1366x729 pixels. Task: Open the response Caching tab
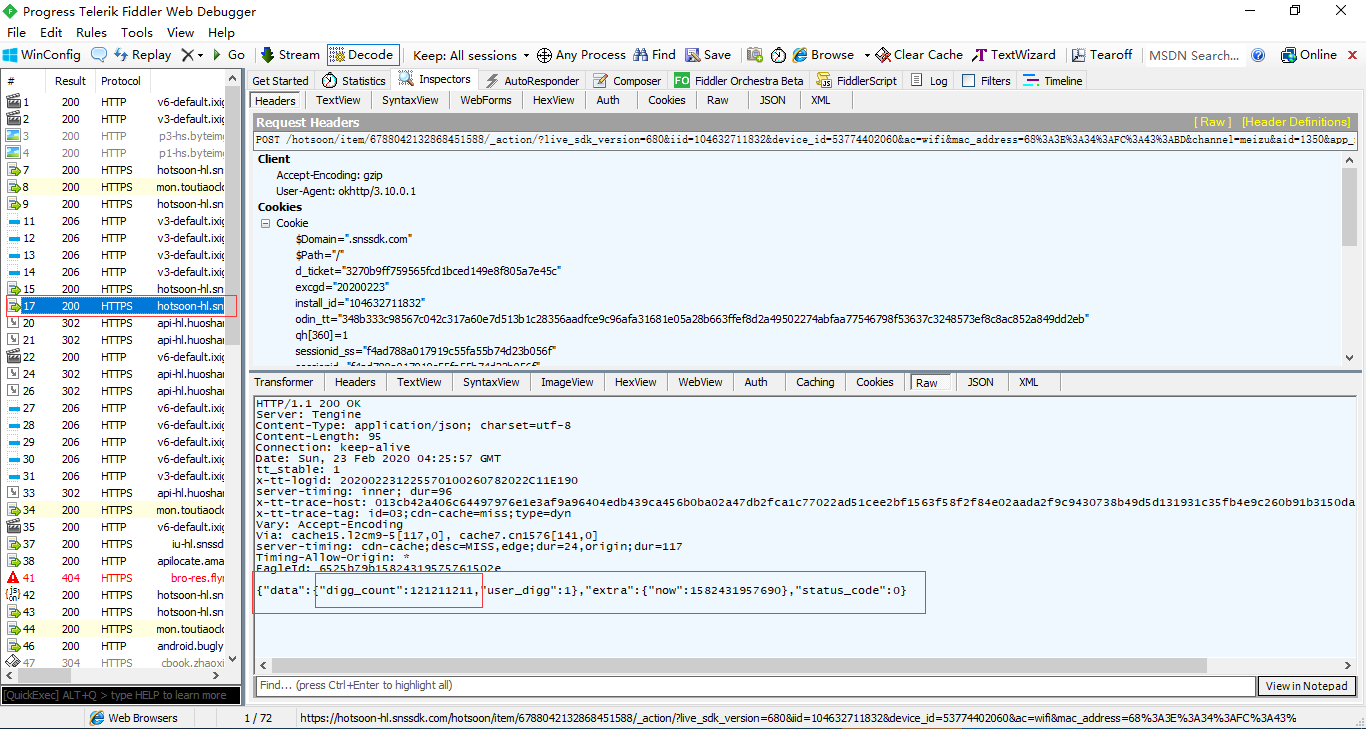click(x=815, y=382)
